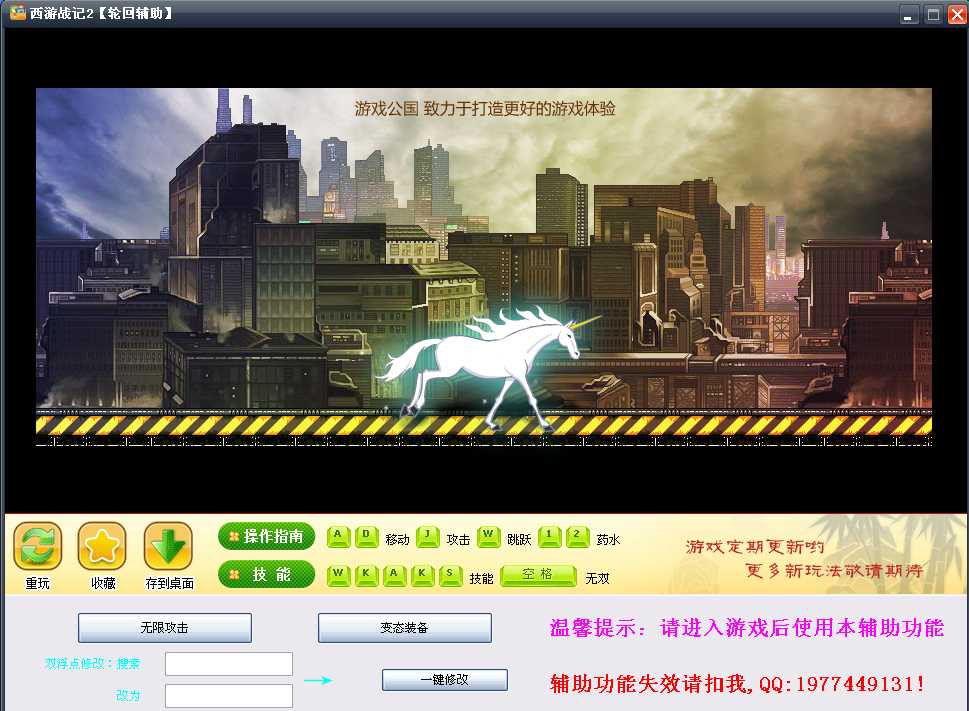This screenshot has height=711, width=969.
Task: Click the QQ:1977449131 contact text
Action: (841, 684)
